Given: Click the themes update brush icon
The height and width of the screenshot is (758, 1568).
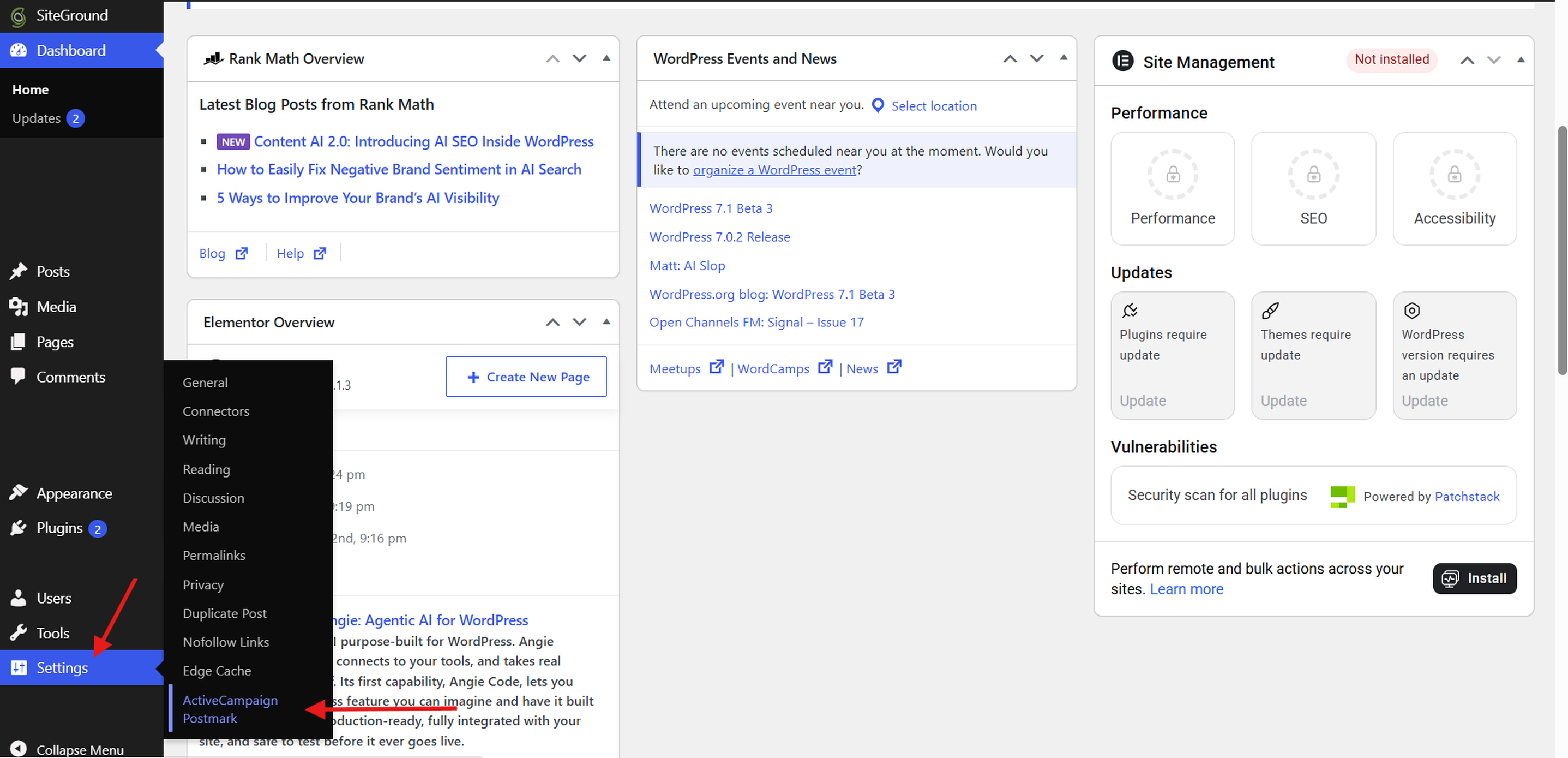Looking at the screenshot, I should 1270,311.
